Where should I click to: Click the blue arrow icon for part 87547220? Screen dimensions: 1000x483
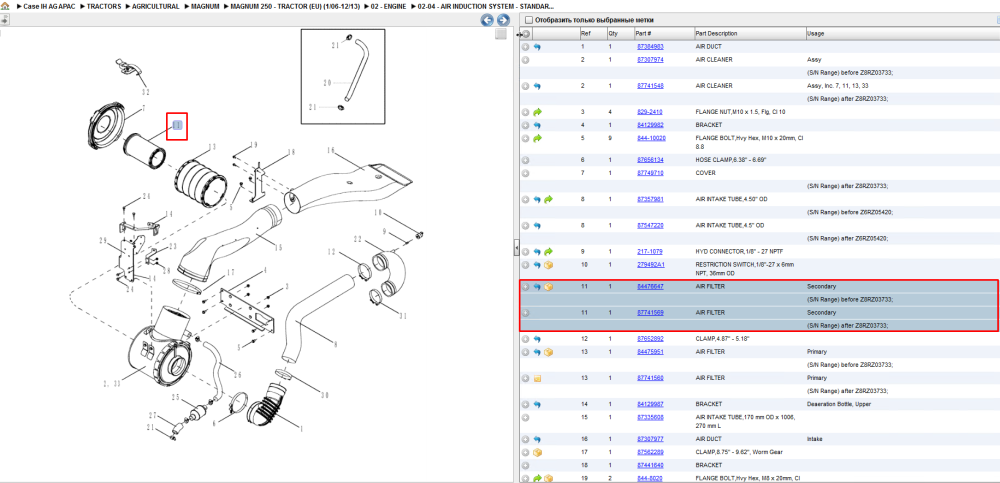tap(537, 225)
